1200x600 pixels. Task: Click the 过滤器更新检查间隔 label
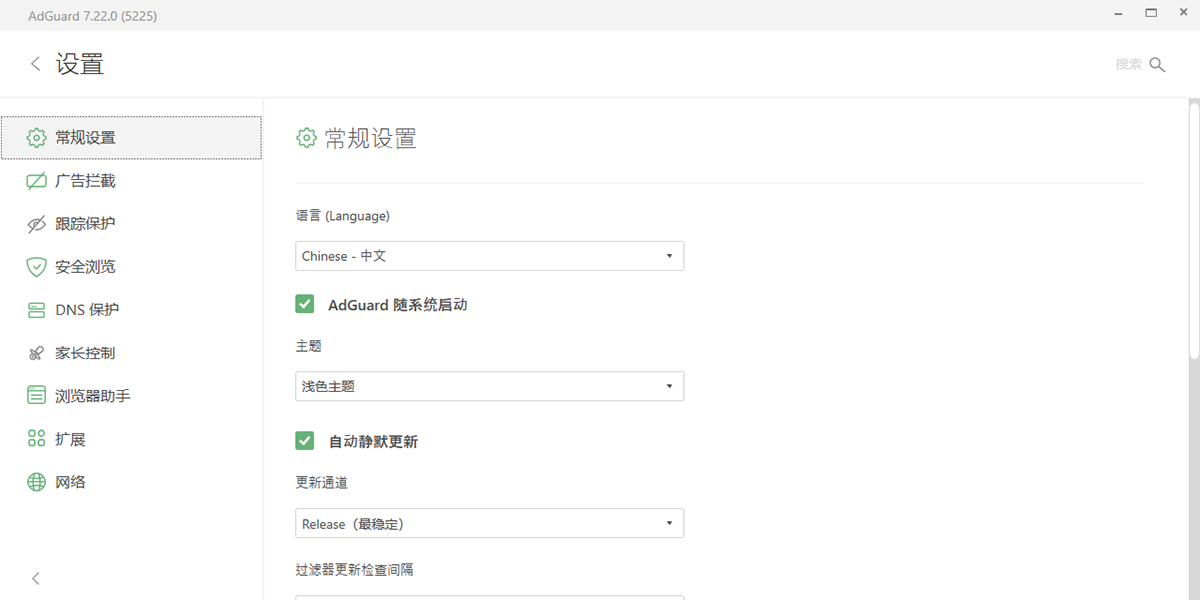355,570
